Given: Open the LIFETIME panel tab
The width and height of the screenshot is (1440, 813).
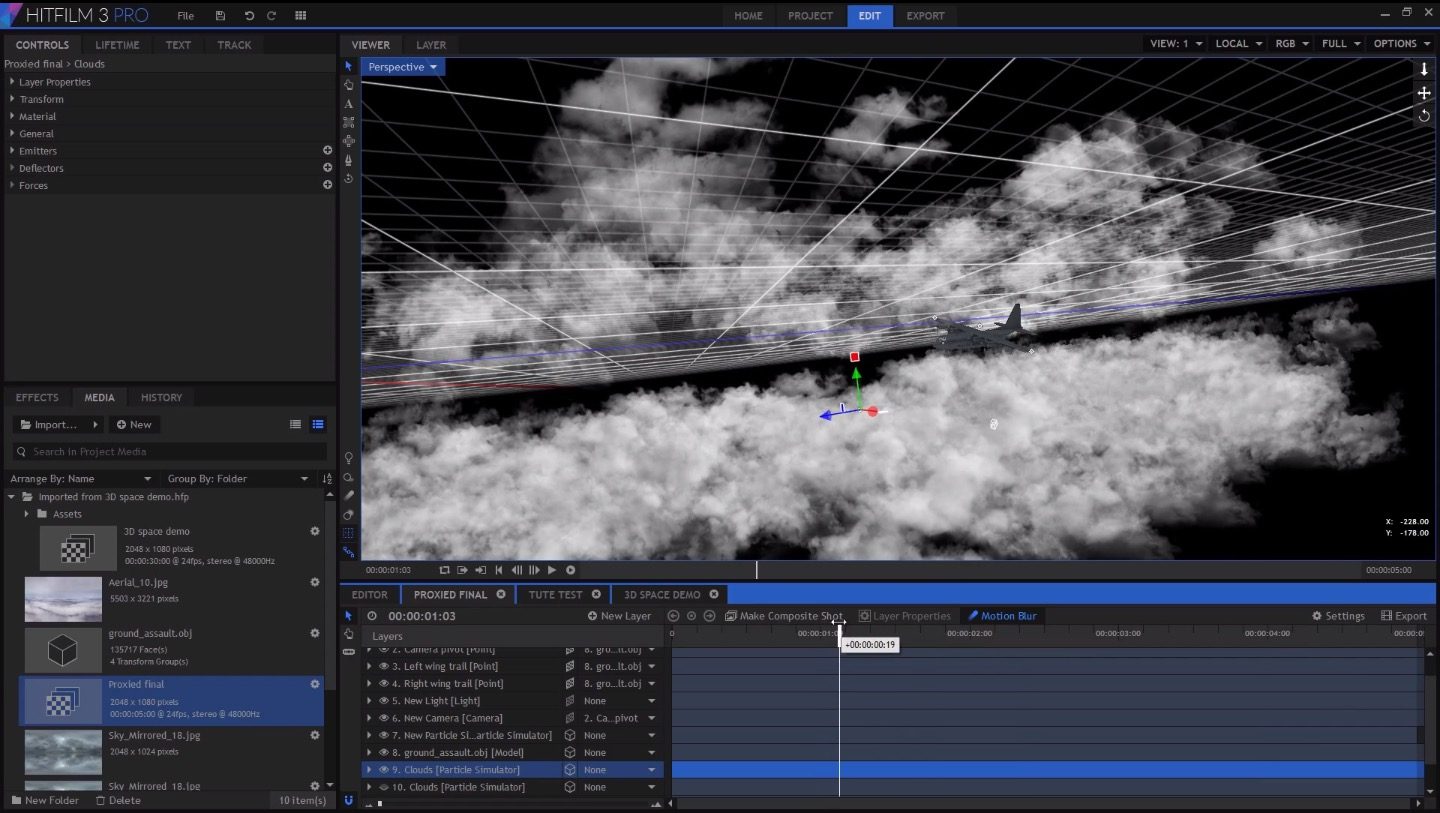Looking at the screenshot, I should [117, 45].
